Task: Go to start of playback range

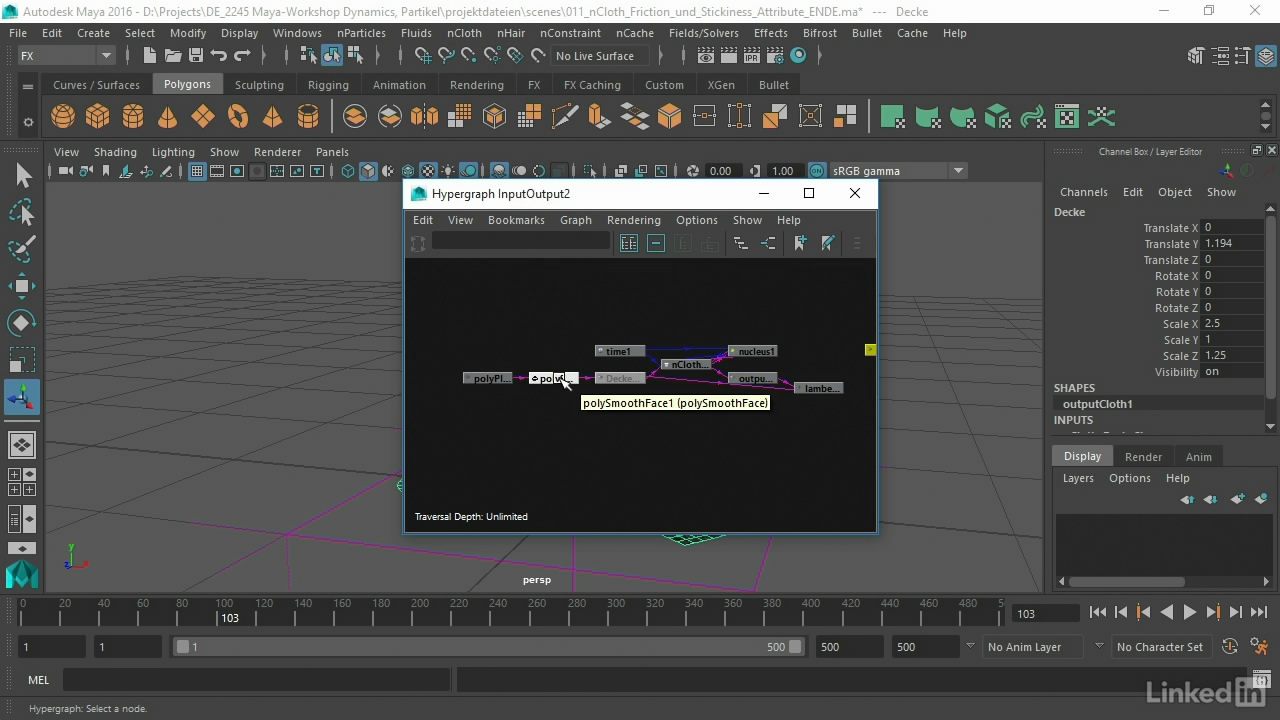Action: coord(1098,613)
